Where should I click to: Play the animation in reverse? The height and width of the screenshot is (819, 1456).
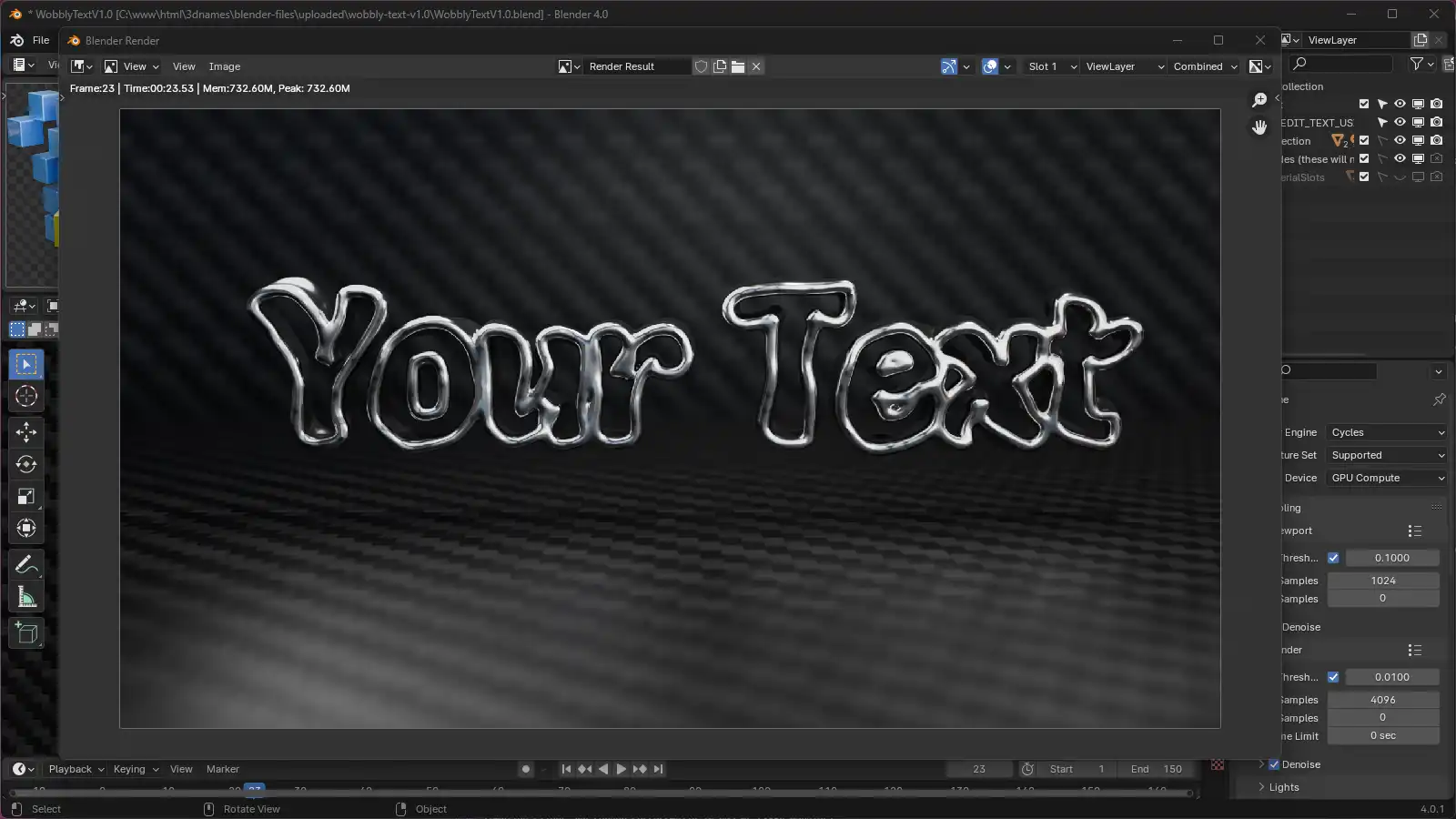602,769
